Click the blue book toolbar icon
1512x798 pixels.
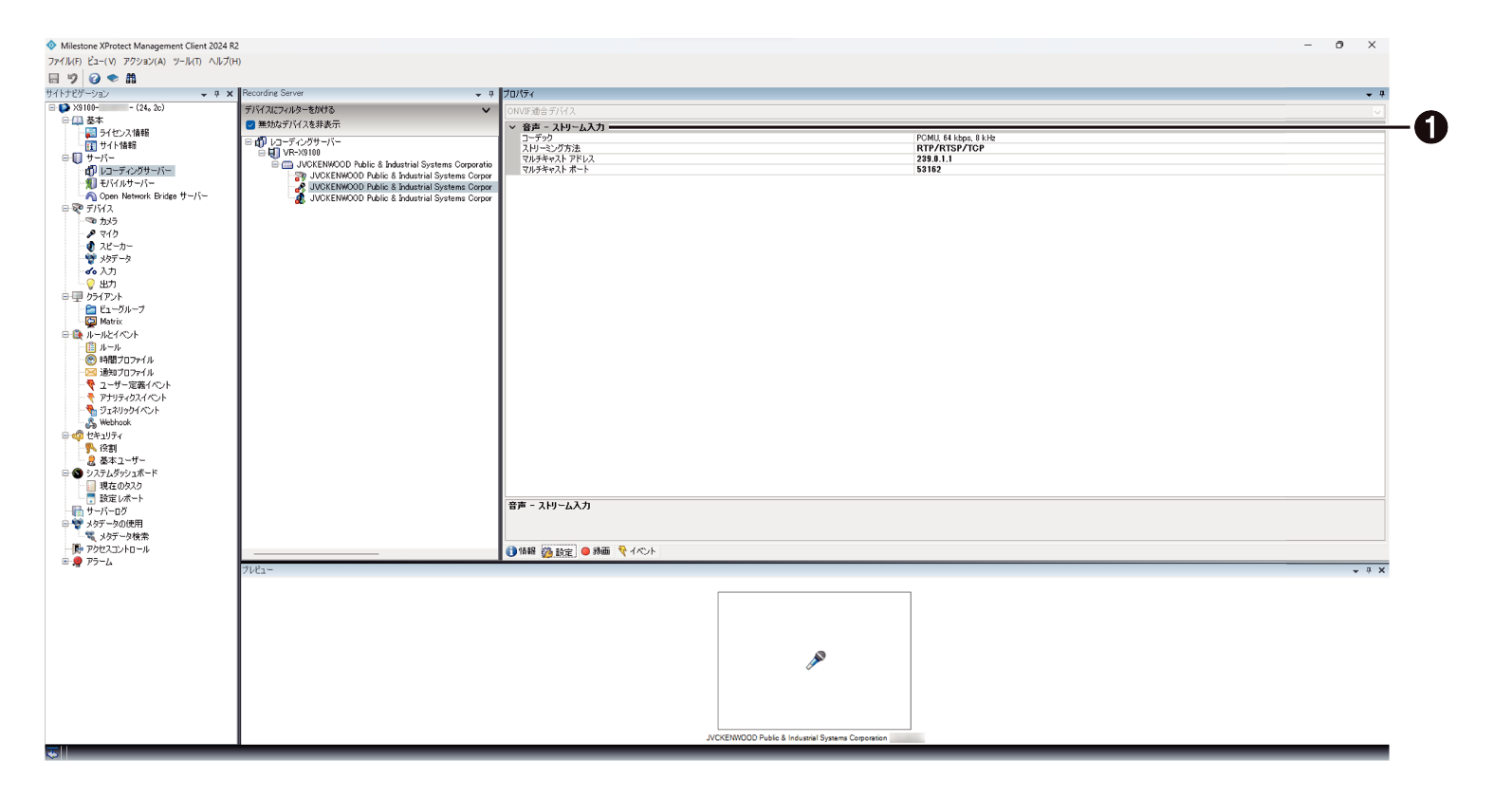click(113, 79)
